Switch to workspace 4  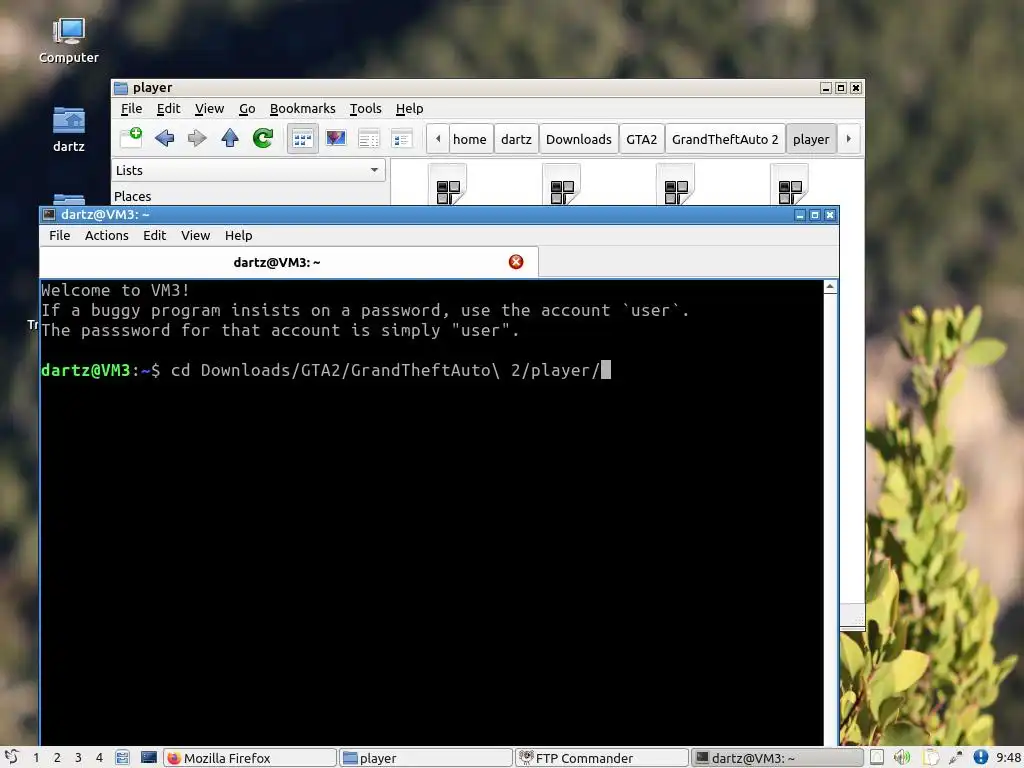coord(99,758)
